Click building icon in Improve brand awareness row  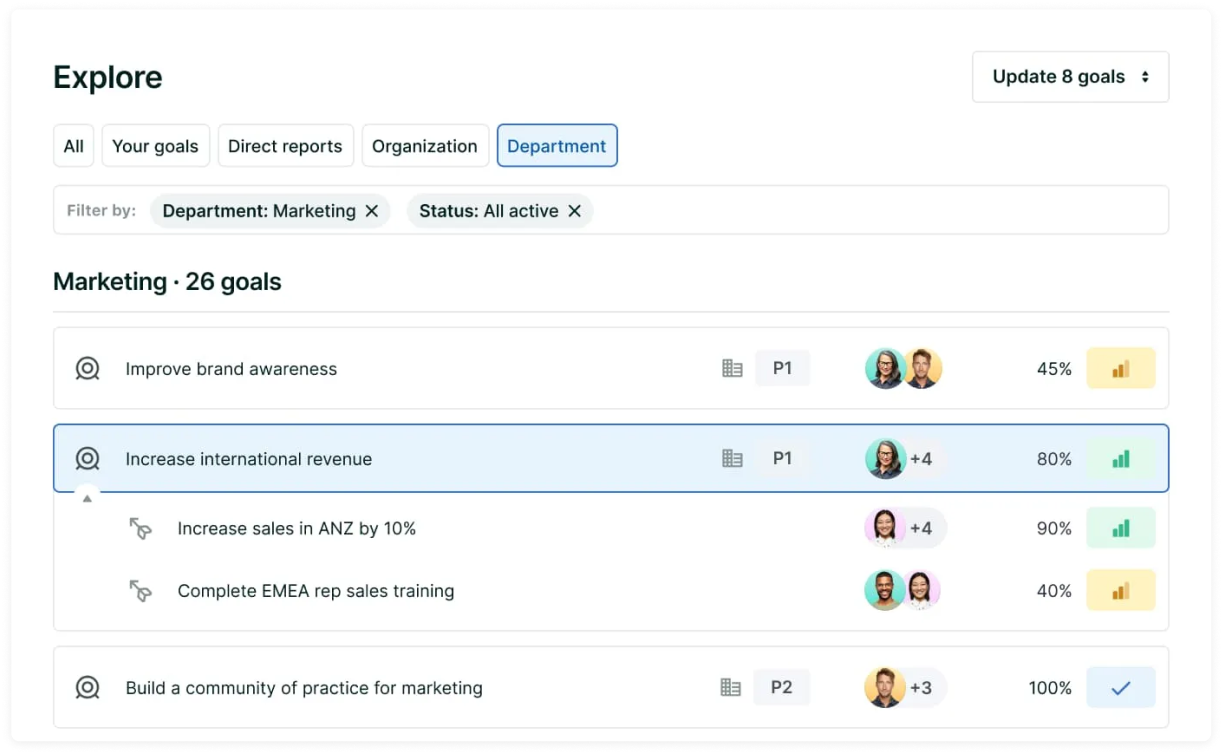point(732,369)
